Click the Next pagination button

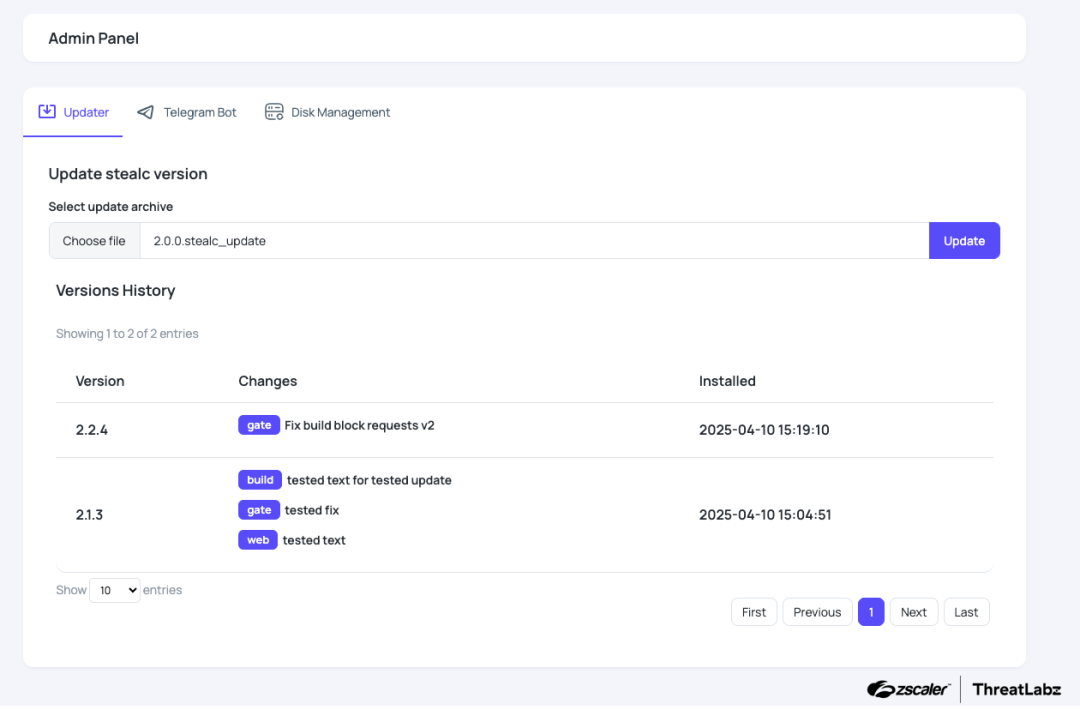(x=913, y=611)
